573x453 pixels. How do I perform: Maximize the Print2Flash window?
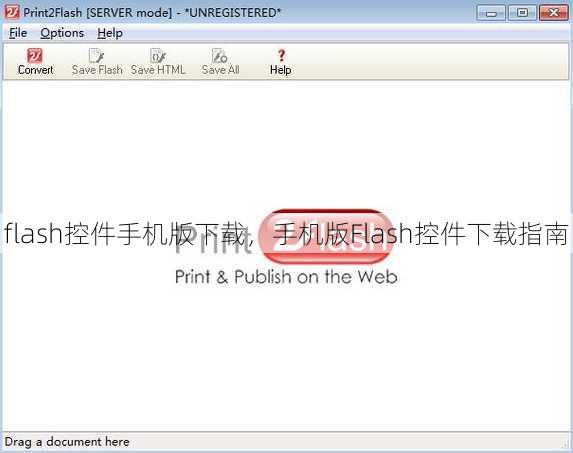click(522, 13)
